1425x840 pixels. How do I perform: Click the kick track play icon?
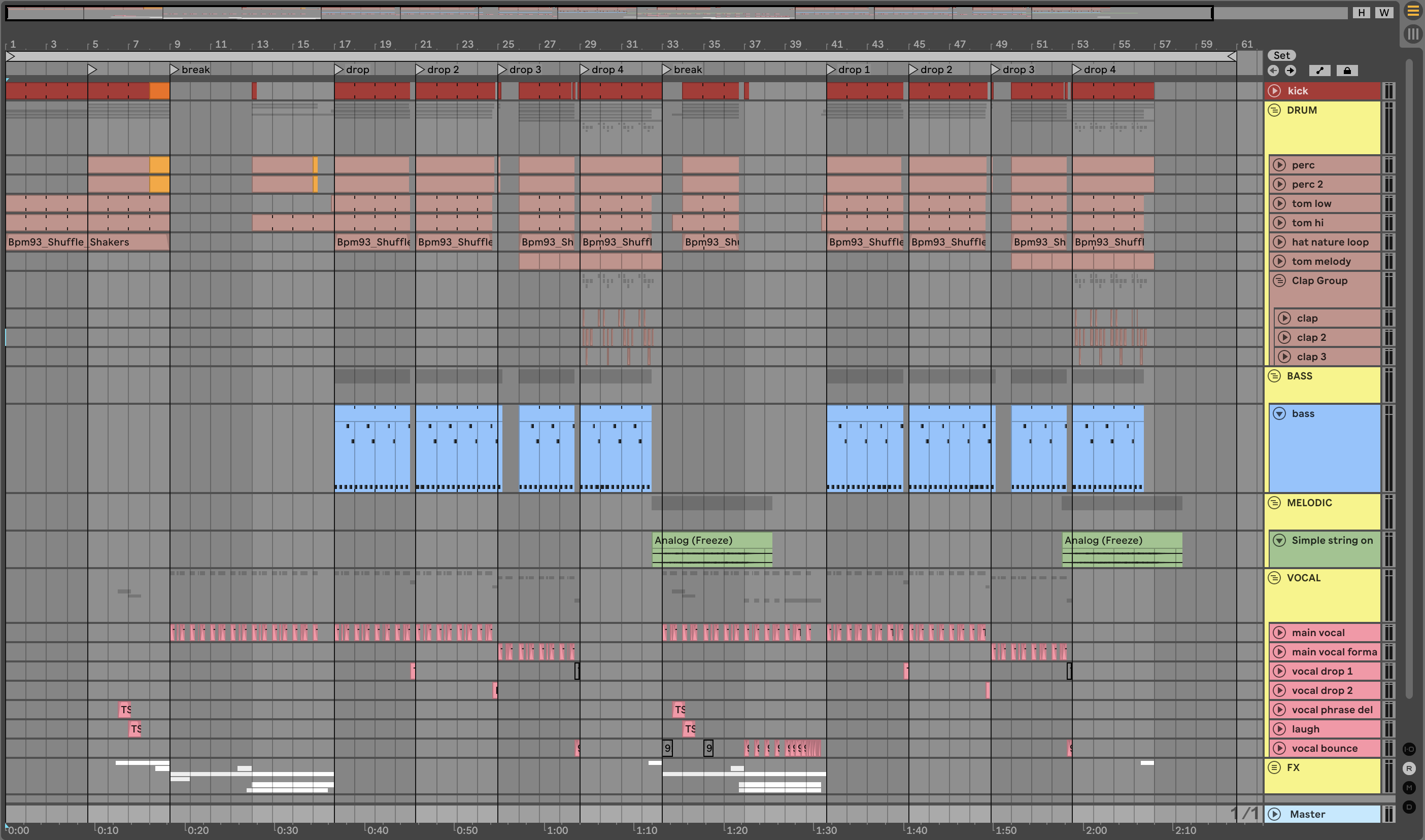[x=1274, y=91]
